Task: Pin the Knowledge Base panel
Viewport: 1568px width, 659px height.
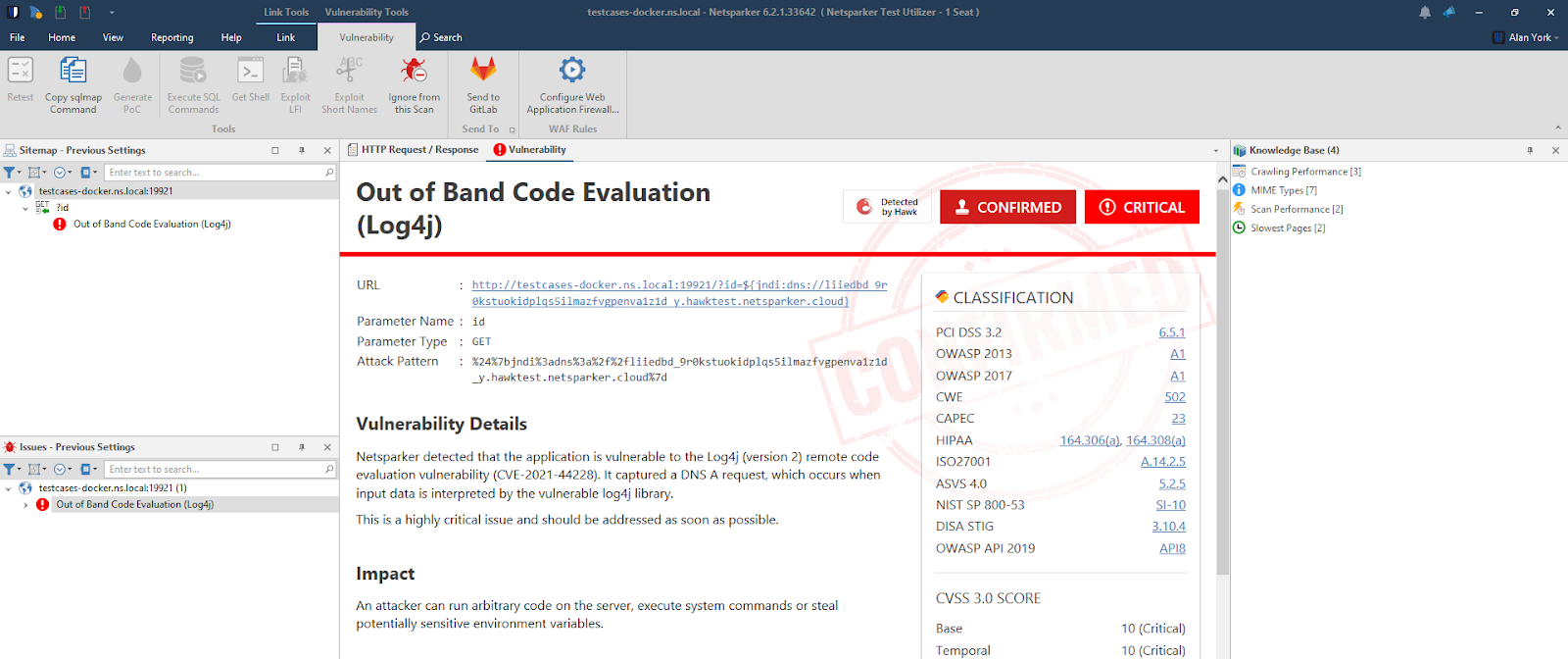Action: [1530, 150]
